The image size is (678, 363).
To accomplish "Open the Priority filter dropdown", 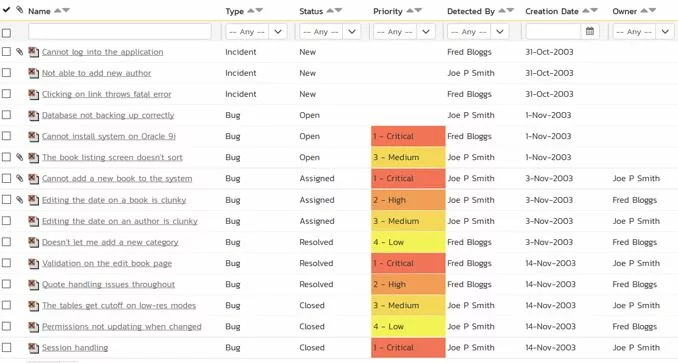I will pos(404,32).
